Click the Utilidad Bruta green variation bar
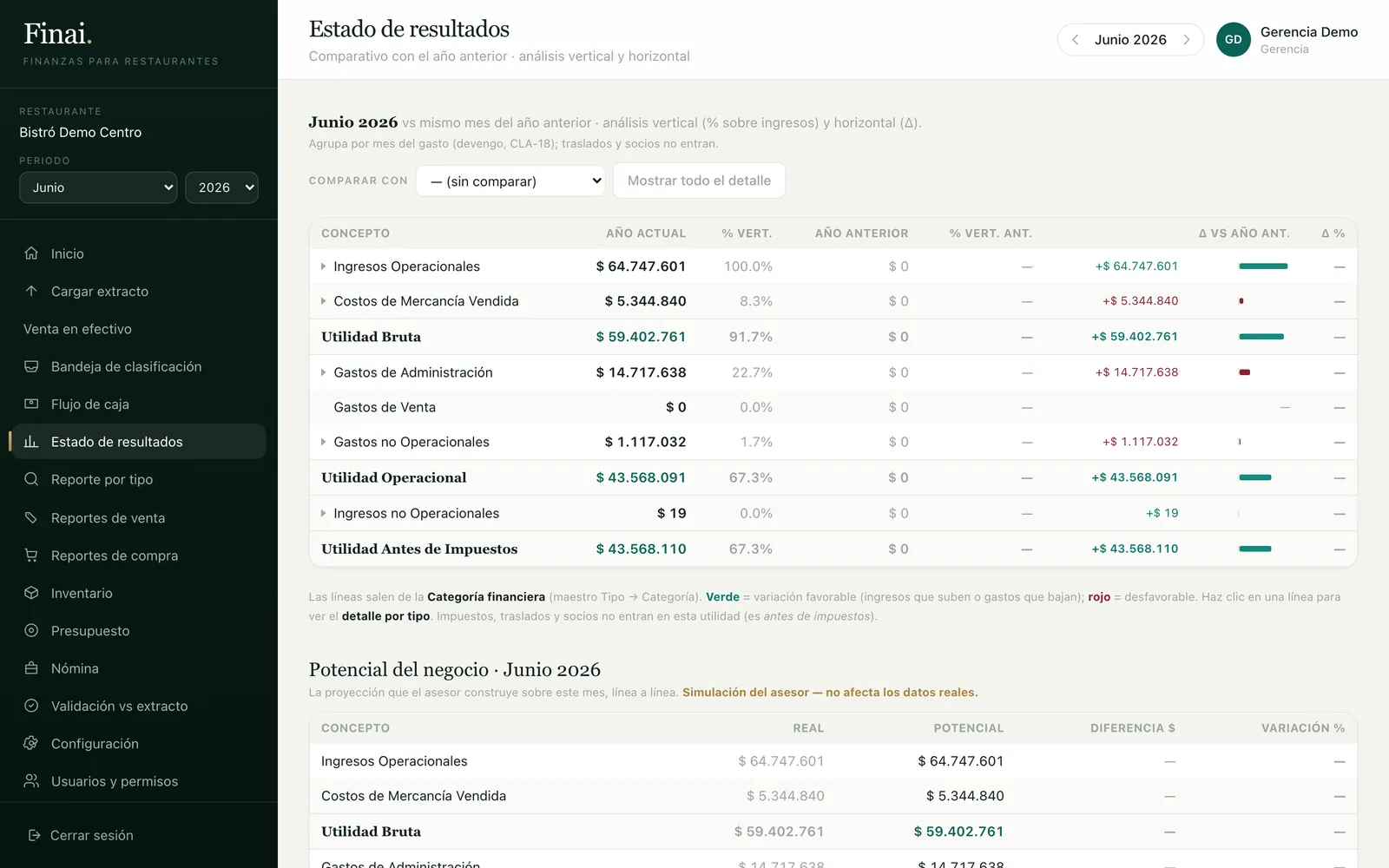Image resolution: width=1389 pixels, height=868 pixels. tap(1261, 337)
